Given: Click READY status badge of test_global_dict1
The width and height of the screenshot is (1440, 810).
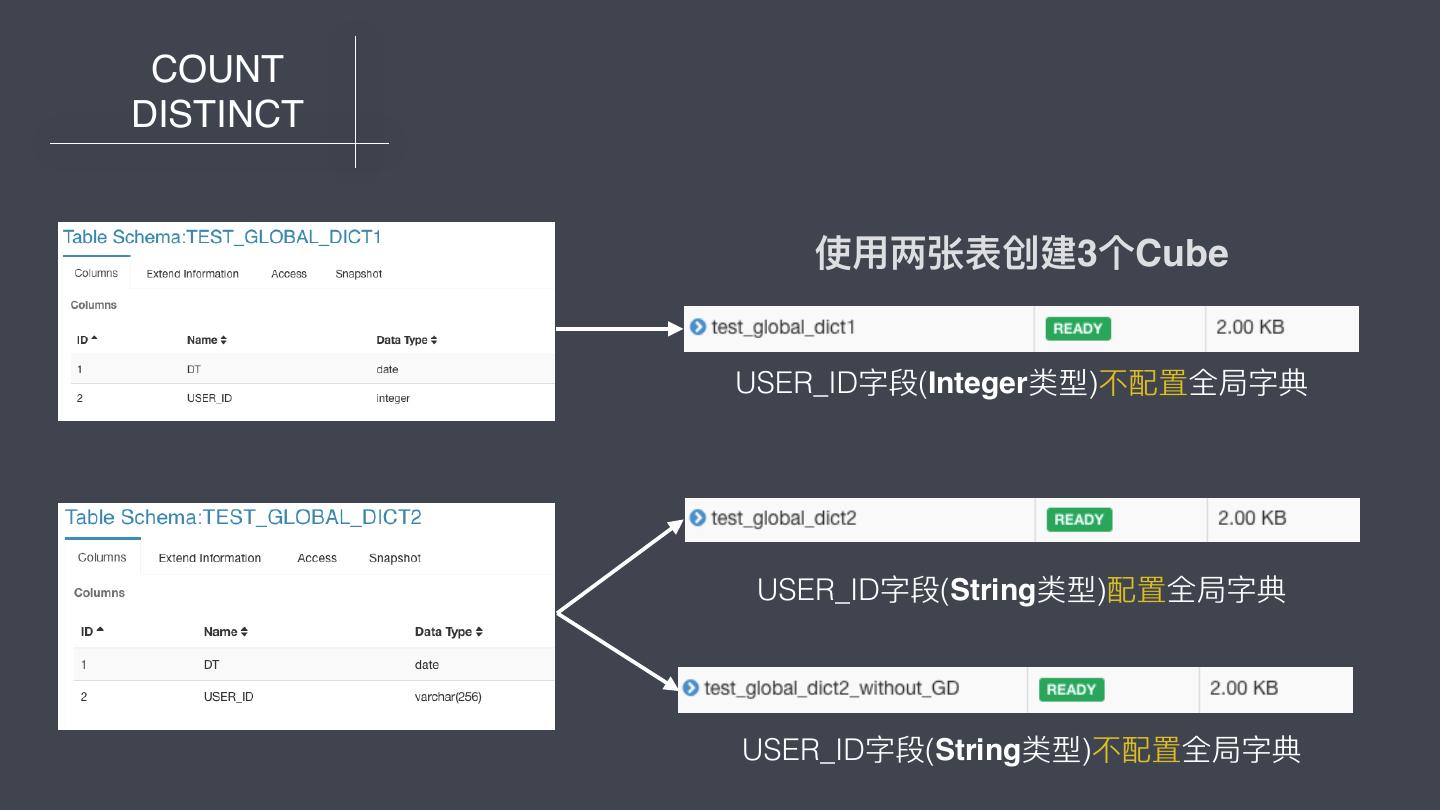Looking at the screenshot, I should 1078,328.
